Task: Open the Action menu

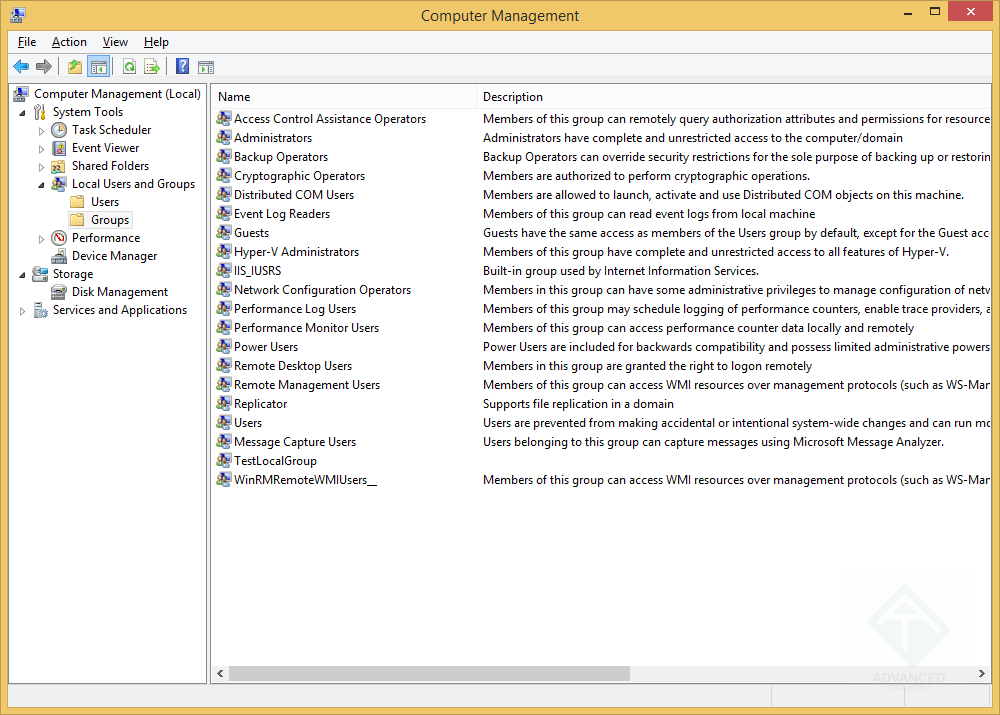Action: click(69, 42)
